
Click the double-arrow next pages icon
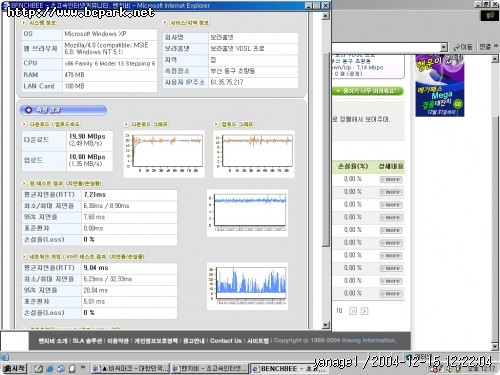[x=353, y=311]
